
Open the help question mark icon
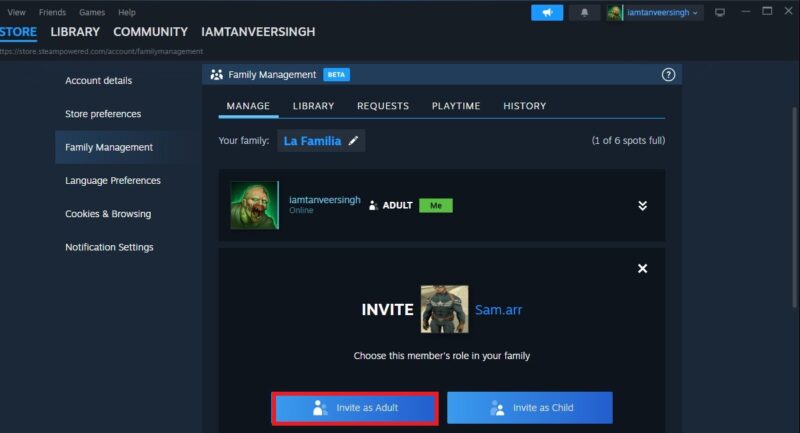(x=668, y=74)
